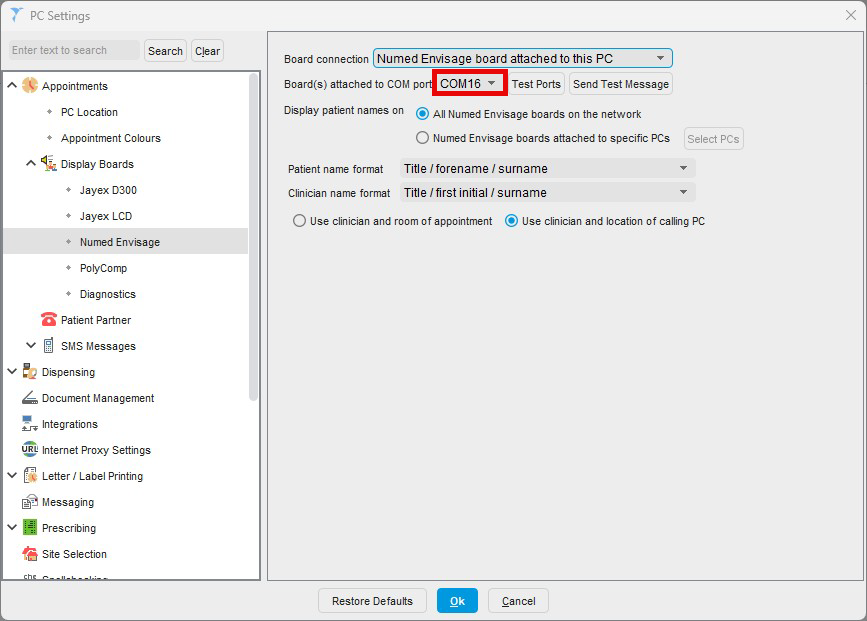Click the Document Management scanner icon

coord(30,398)
